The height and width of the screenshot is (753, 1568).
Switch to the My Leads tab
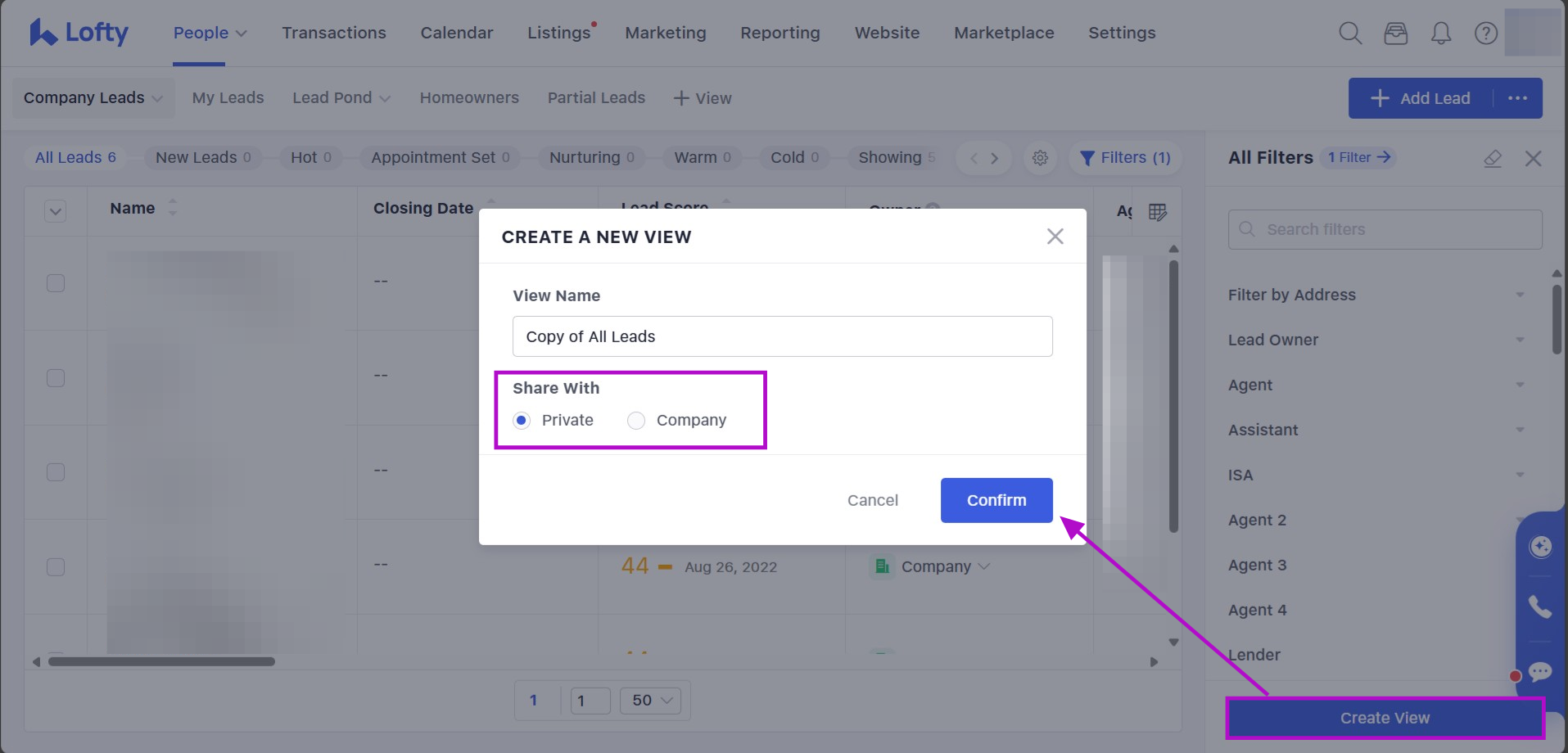(228, 98)
